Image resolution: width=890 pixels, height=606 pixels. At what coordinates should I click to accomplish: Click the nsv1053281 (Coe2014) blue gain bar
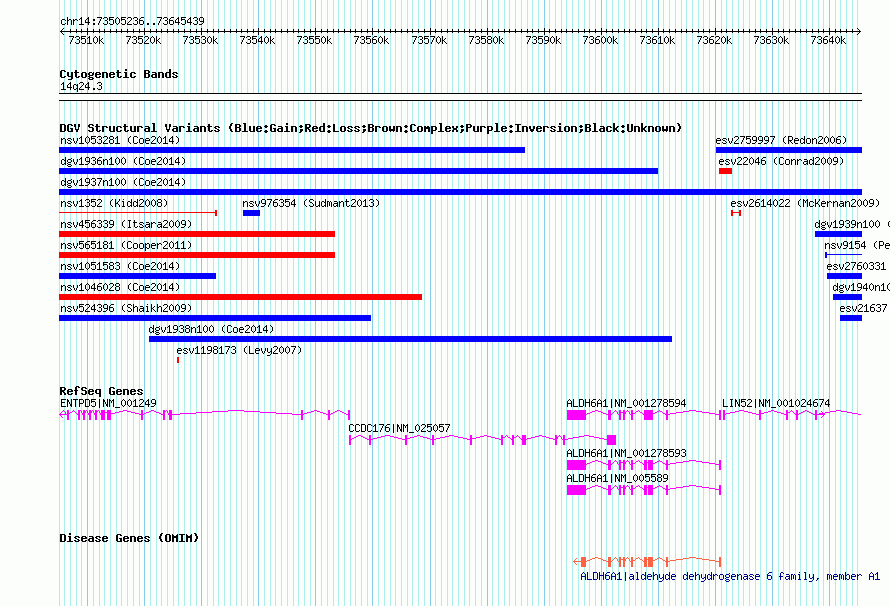pos(292,150)
